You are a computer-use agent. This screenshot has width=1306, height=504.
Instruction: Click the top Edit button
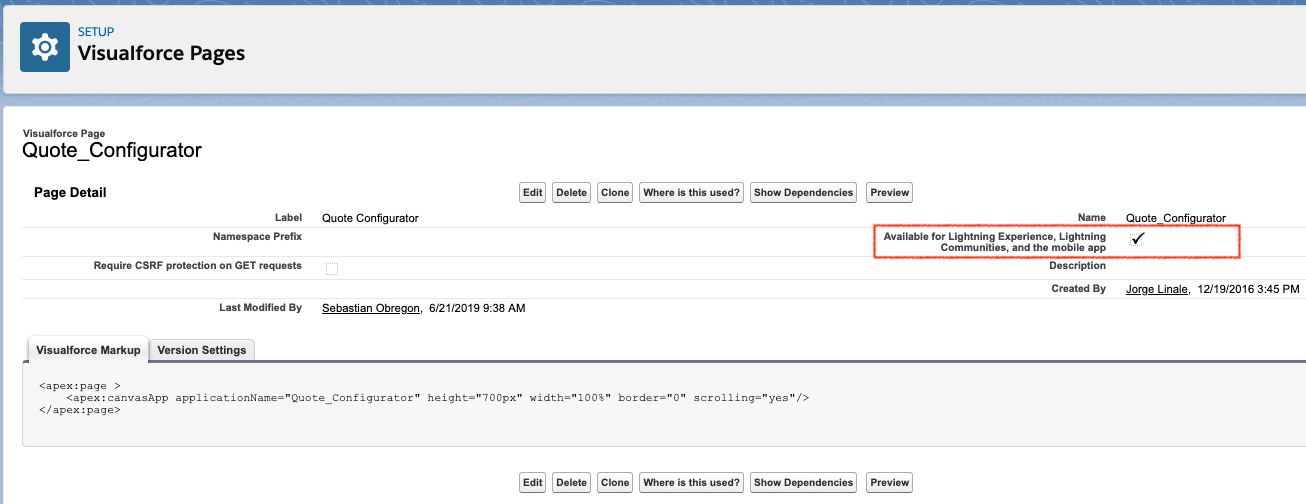pos(532,192)
